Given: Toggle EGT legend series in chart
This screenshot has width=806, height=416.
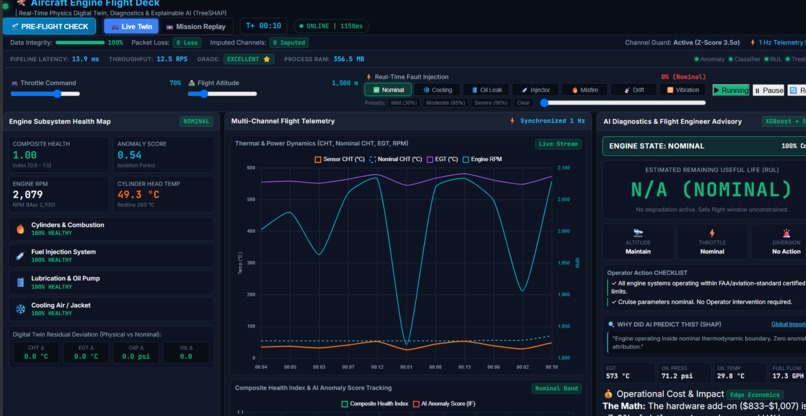Looking at the screenshot, I should coord(442,159).
